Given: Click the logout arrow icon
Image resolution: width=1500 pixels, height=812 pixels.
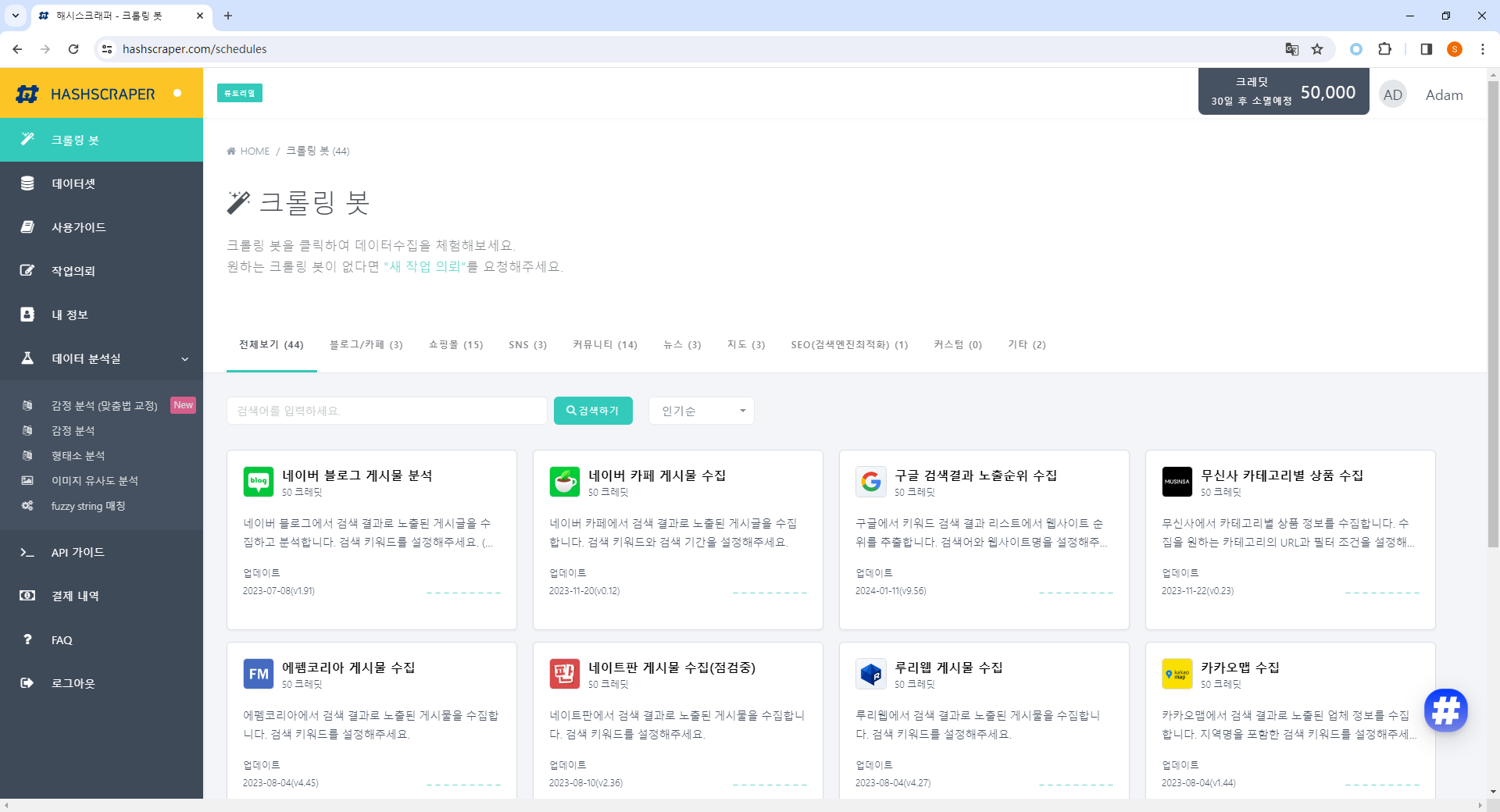Looking at the screenshot, I should 27,683.
